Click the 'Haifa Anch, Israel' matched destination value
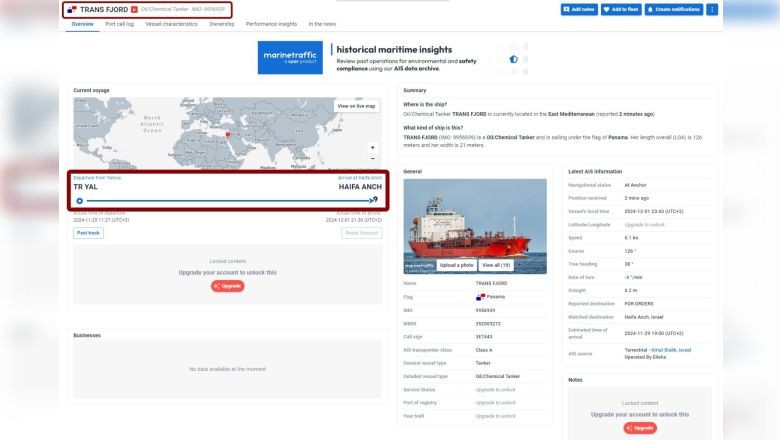Screen dimensions: 780x440 click(x=644, y=317)
